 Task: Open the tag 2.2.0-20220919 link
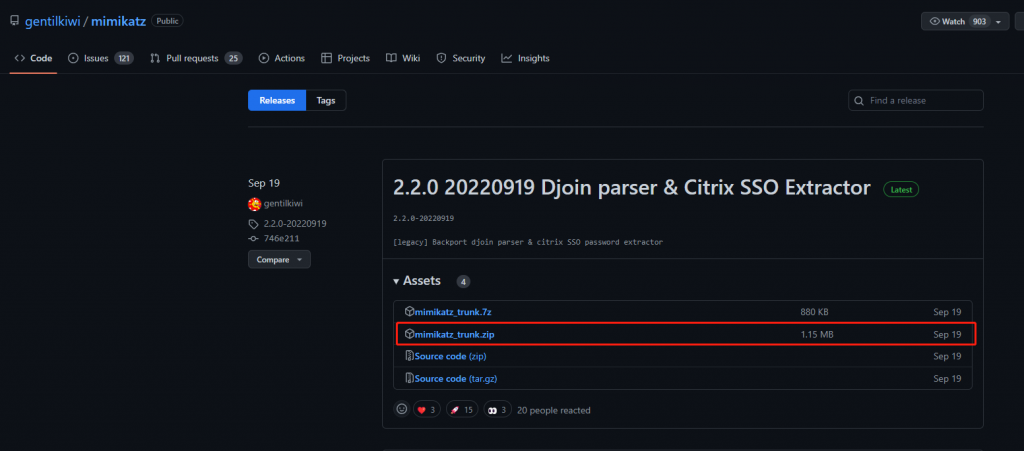click(x=295, y=223)
